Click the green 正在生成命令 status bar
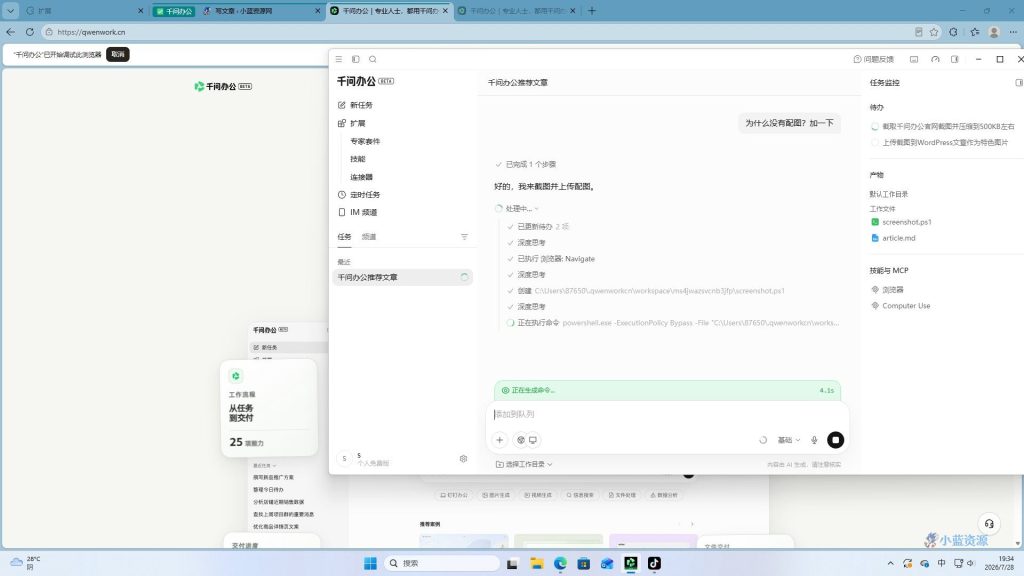The image size is (1024, 576). [x=667, y=390]
